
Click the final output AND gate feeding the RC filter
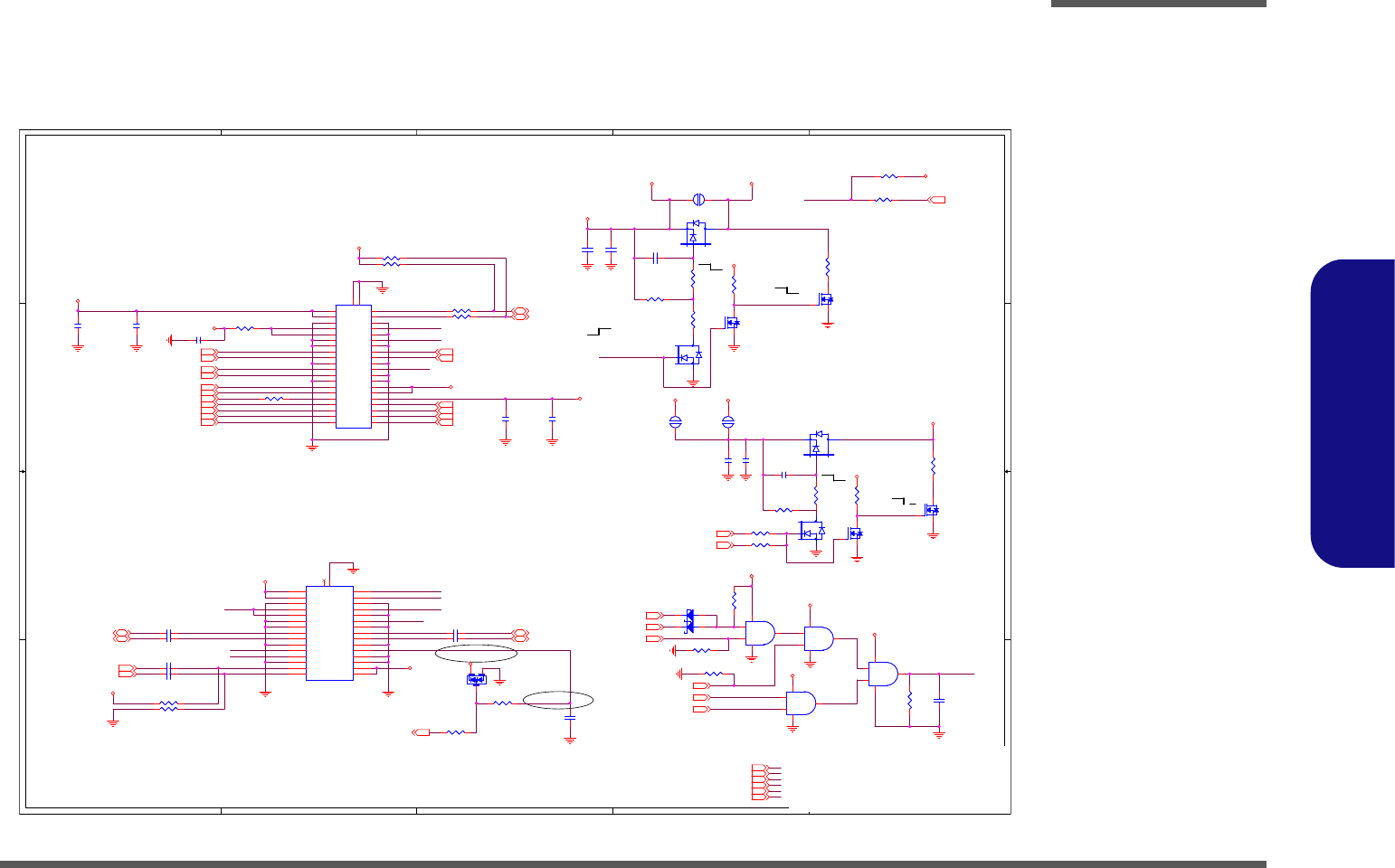pos(883,674)
